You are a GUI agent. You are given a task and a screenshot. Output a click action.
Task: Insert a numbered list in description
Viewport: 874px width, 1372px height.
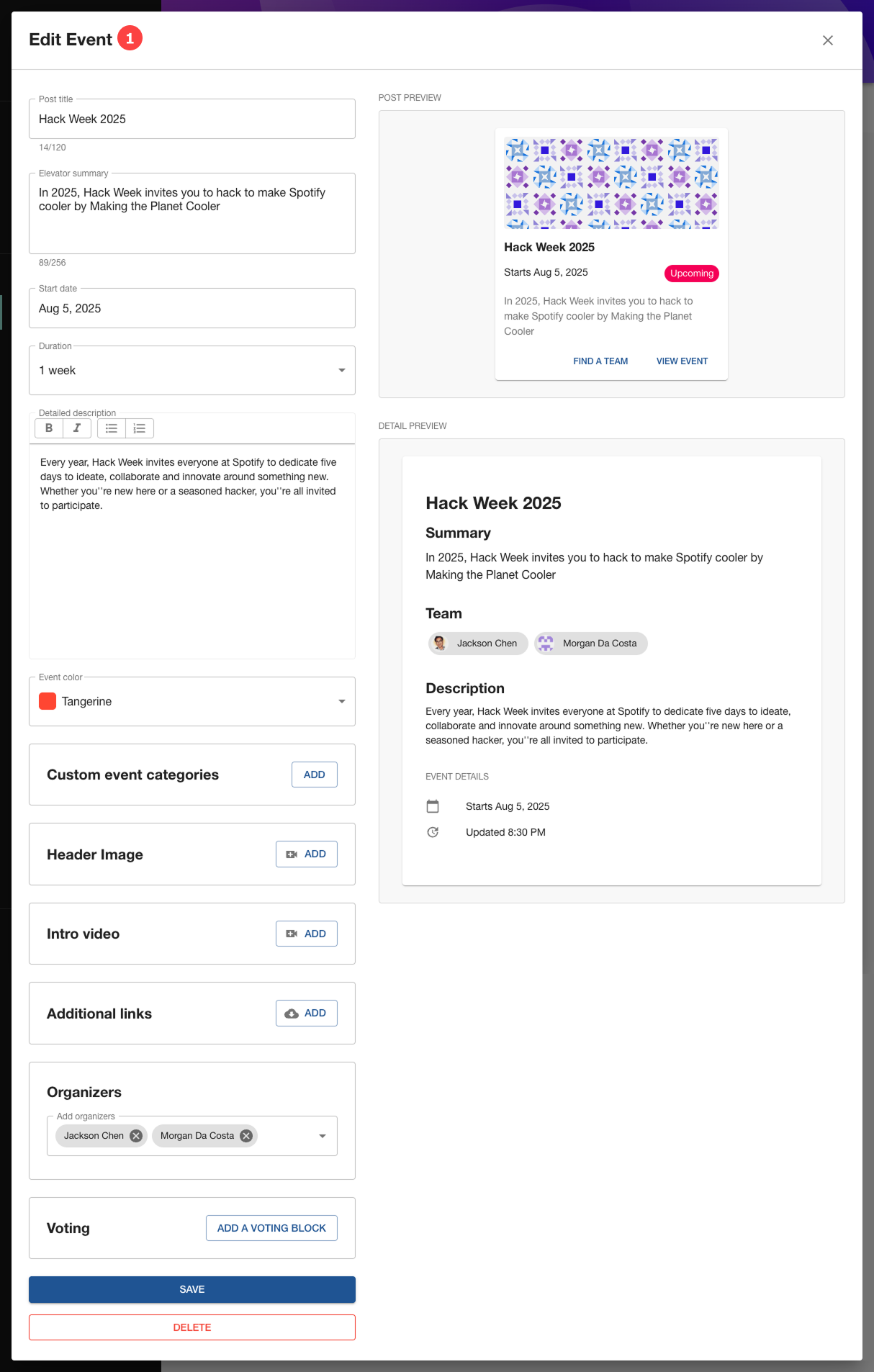140,428
